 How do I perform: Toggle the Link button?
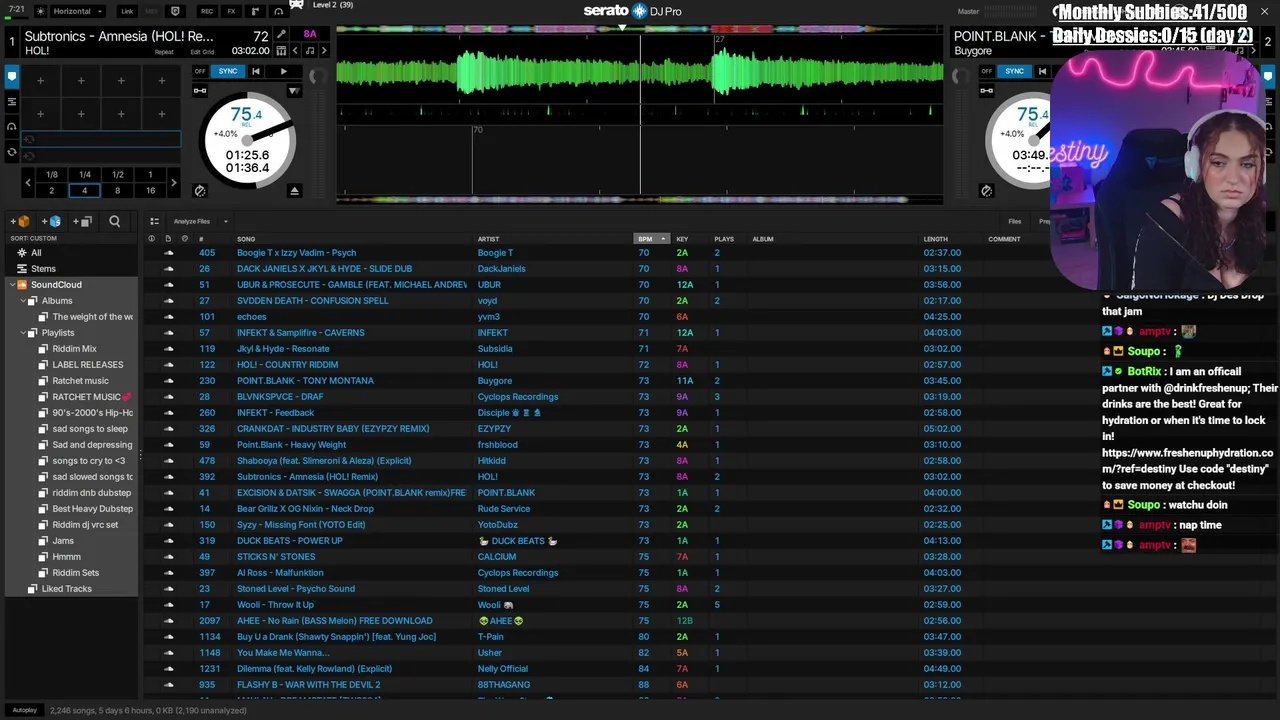coord(127,11)
